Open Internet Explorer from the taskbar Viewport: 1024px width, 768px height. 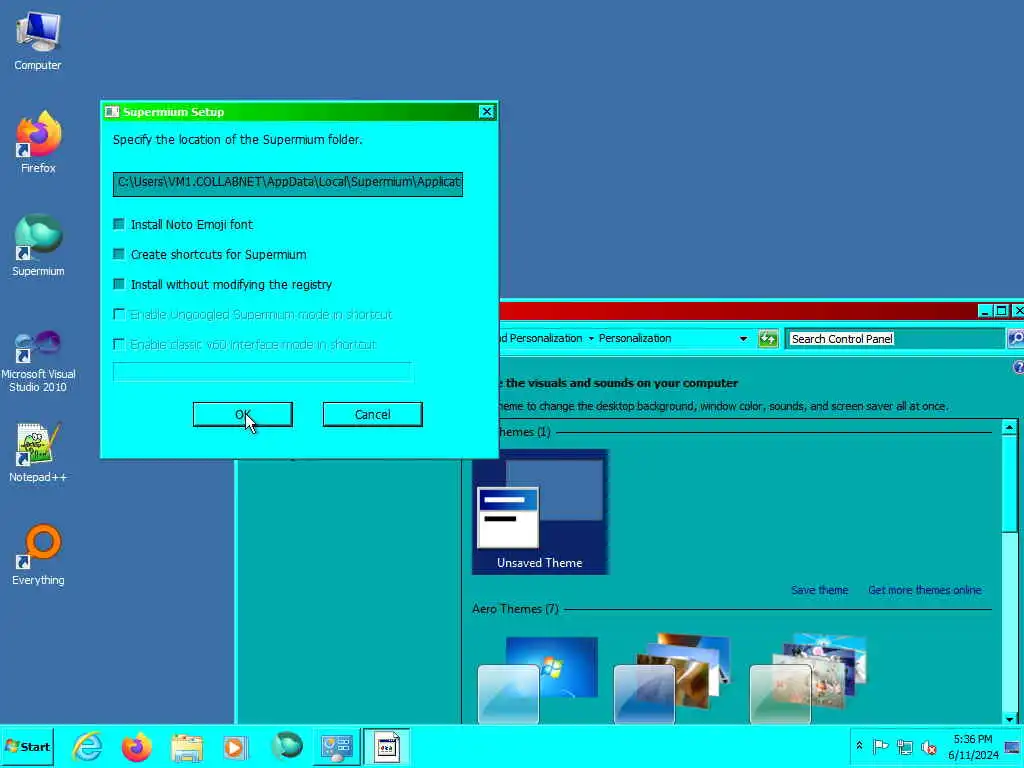[88, 746]
